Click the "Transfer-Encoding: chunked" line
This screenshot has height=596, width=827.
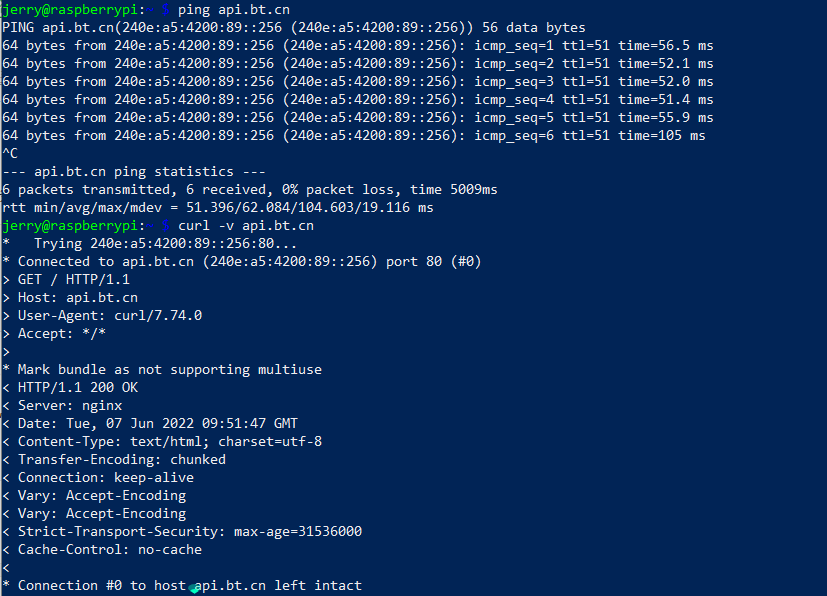click(x=122, y=459)
